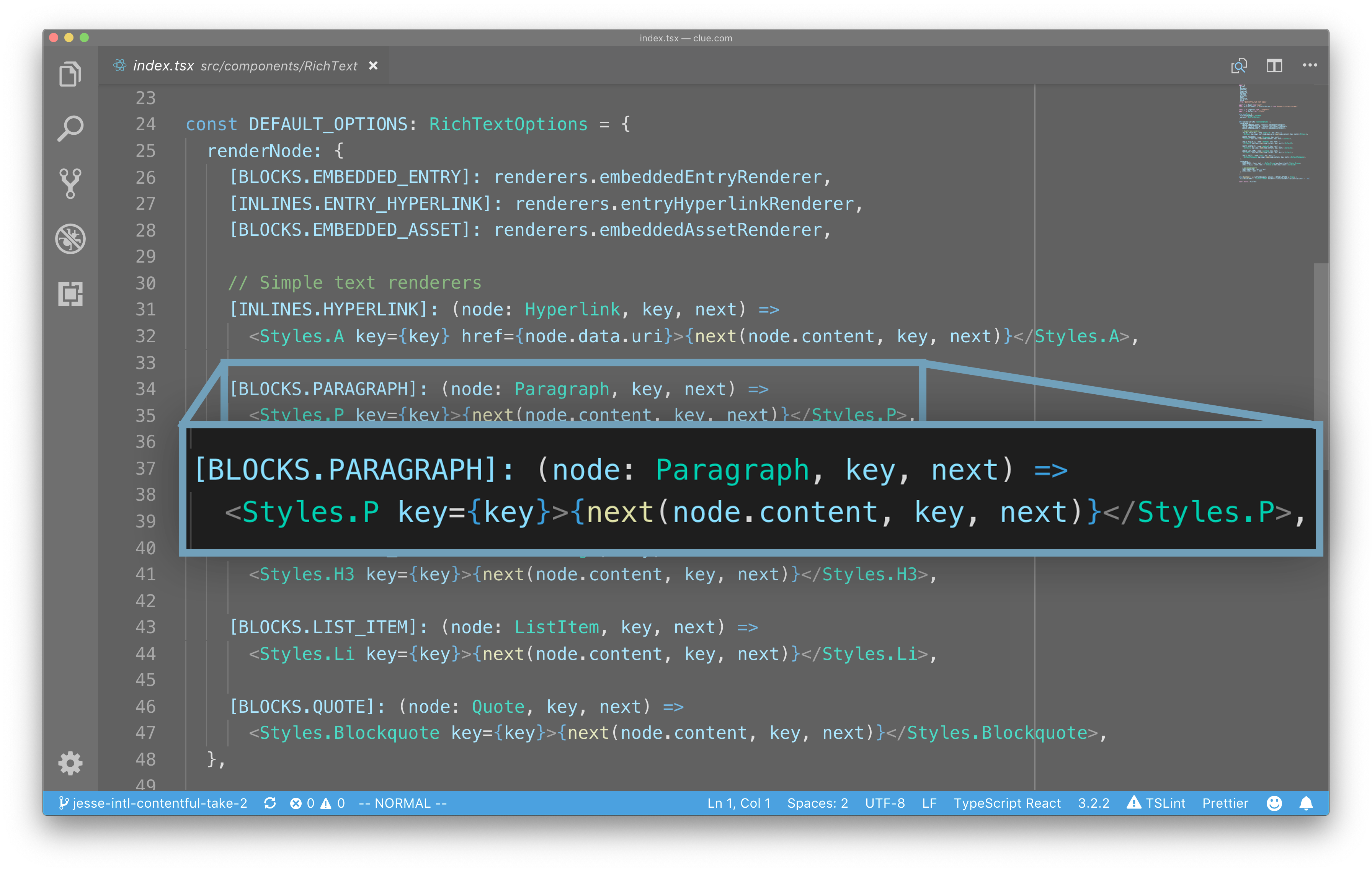Image resolution: width=1372 pixels, height=872 pixels.
Task: Open the Extensions panel
Action: [x=70, y=294]
